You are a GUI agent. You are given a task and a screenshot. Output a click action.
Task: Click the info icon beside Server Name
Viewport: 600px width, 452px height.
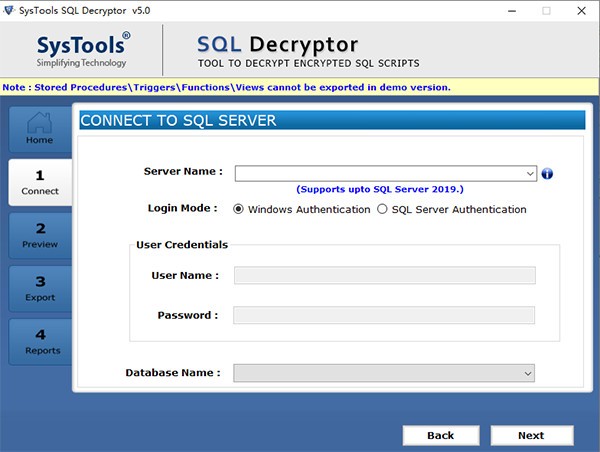(547, 174)
